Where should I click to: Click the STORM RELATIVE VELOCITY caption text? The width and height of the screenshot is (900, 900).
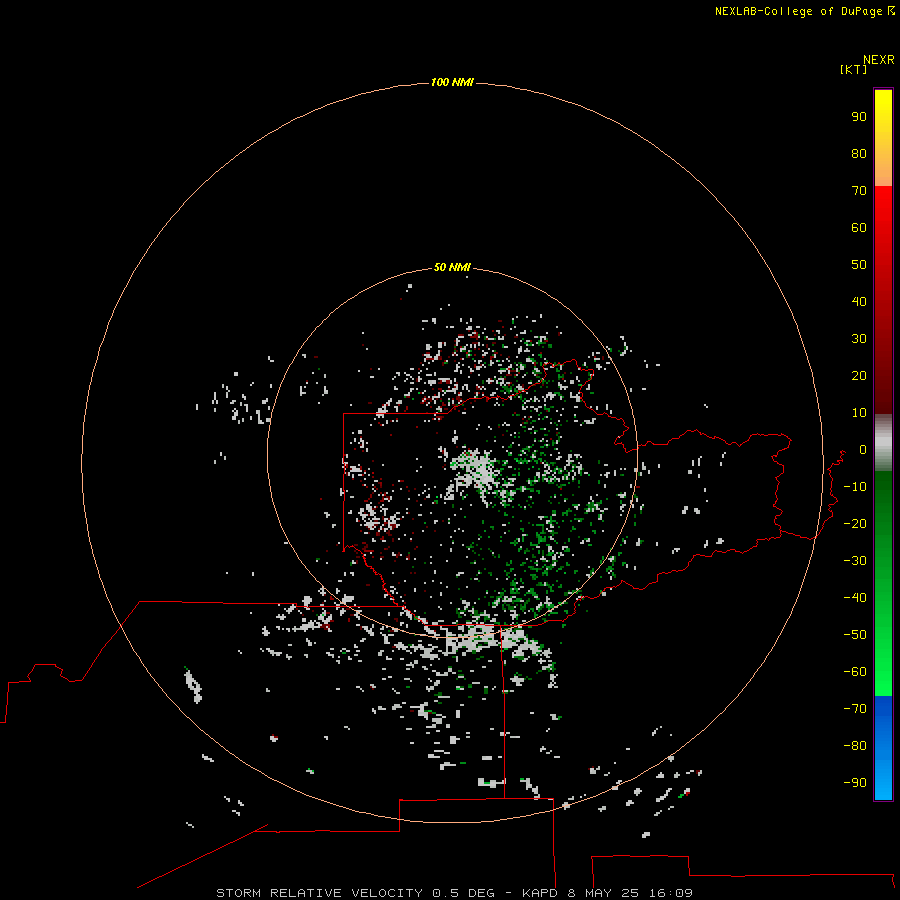(319, 893)
